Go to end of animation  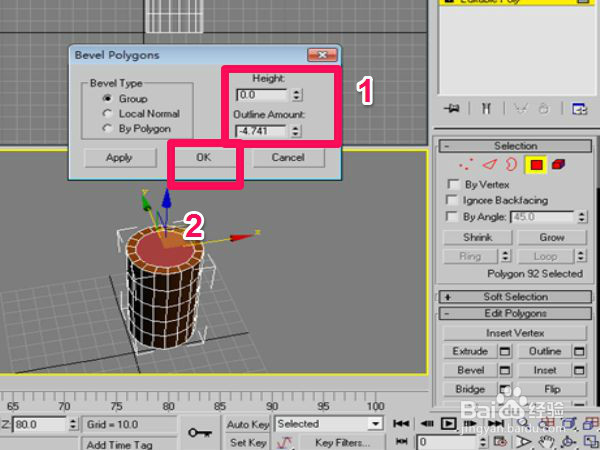496,423
